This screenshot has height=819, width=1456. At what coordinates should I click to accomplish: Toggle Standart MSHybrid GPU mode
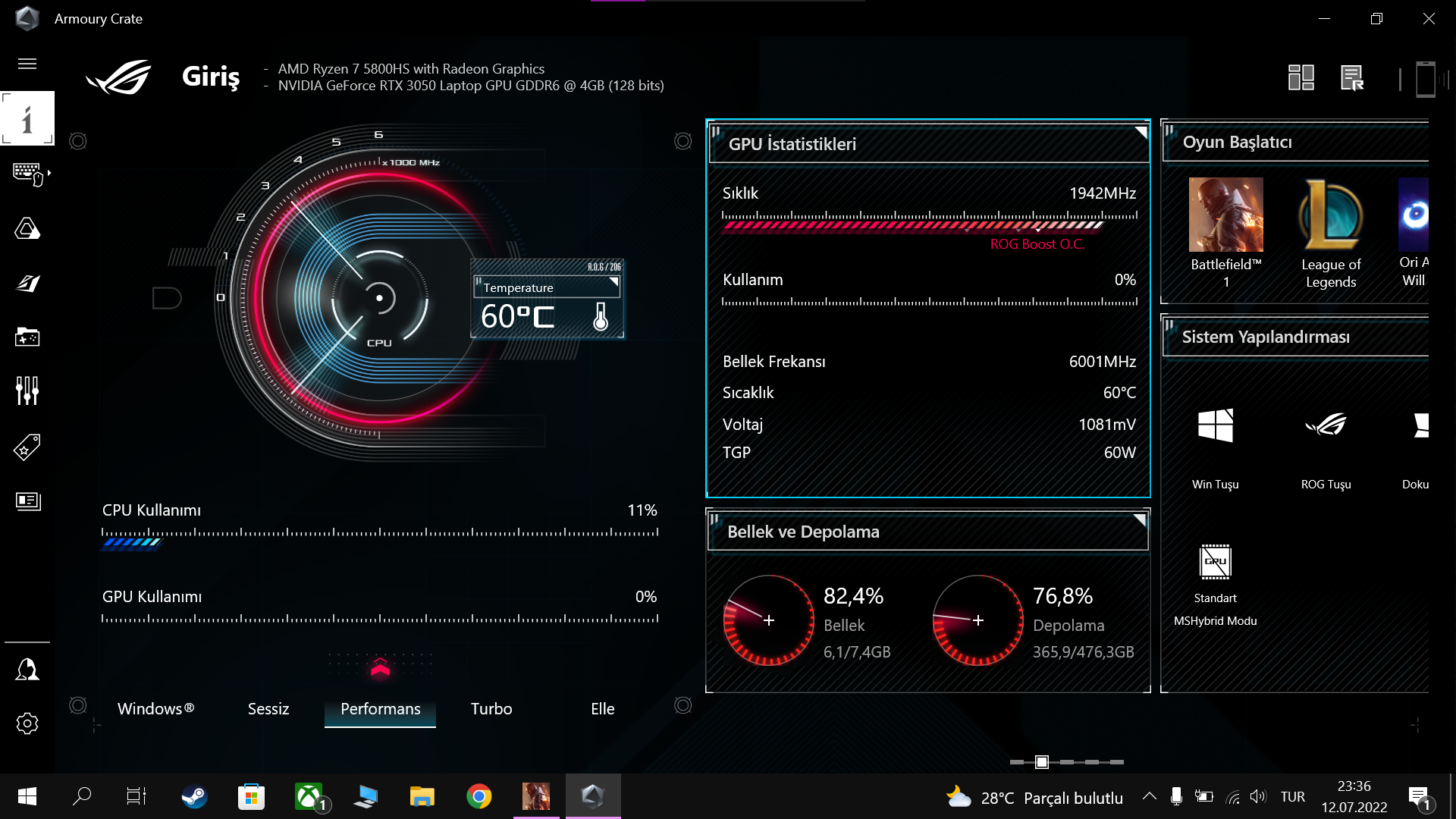coord(1215,563)
